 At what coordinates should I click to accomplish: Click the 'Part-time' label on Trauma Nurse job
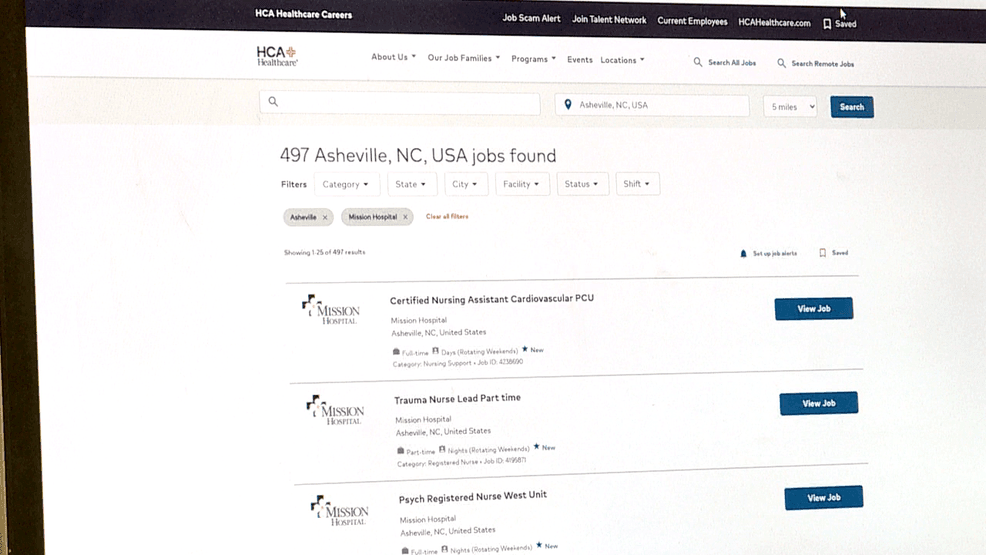coord(421,451)
